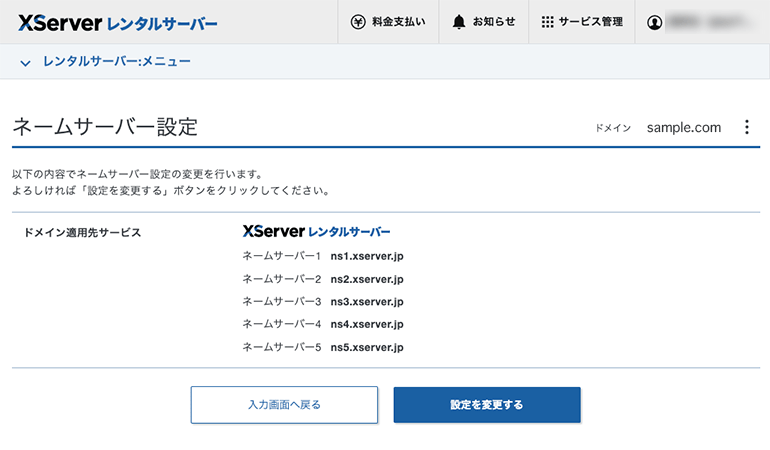Click the ネームサーバー4 label

pos(281,324)
